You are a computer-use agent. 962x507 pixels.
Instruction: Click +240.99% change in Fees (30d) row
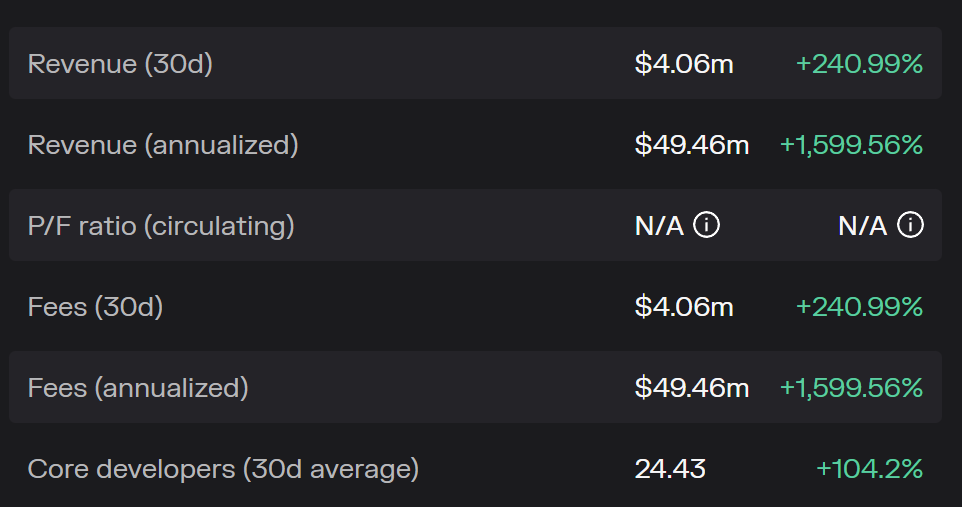pos(859,307)
